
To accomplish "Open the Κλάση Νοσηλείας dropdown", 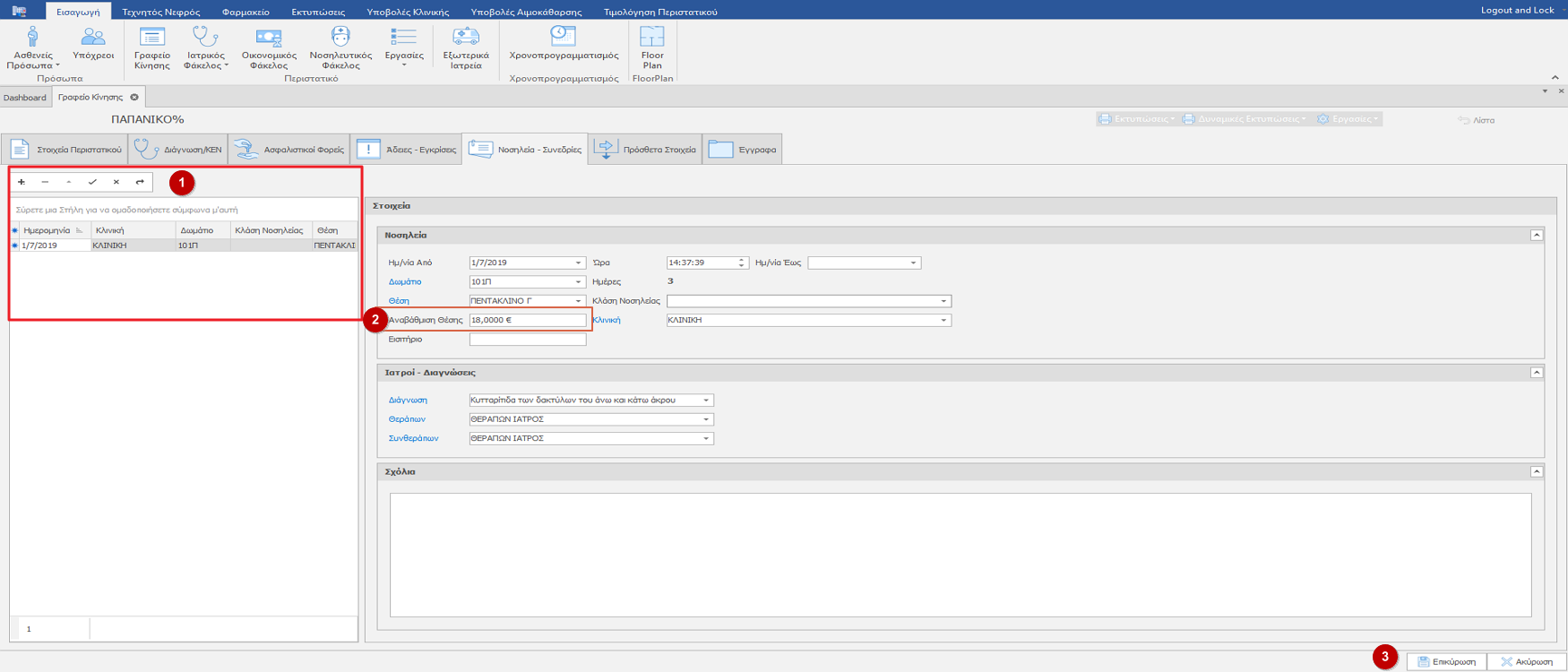I will [943, 301].
